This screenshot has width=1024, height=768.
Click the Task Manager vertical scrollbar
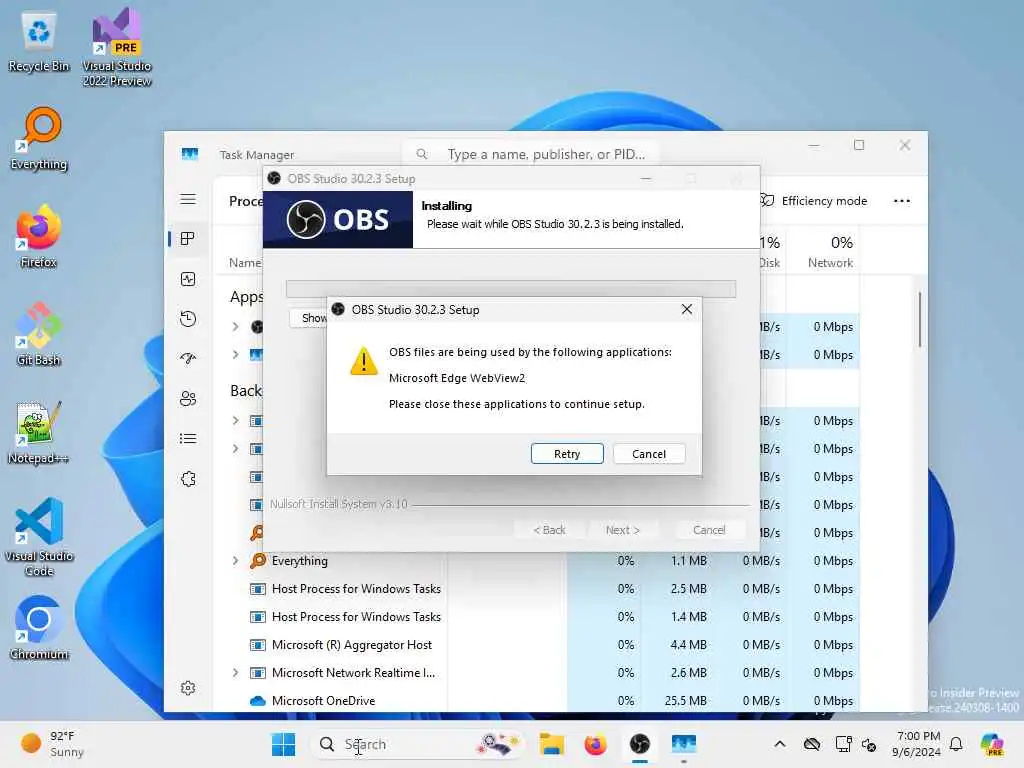click(920, 319)
